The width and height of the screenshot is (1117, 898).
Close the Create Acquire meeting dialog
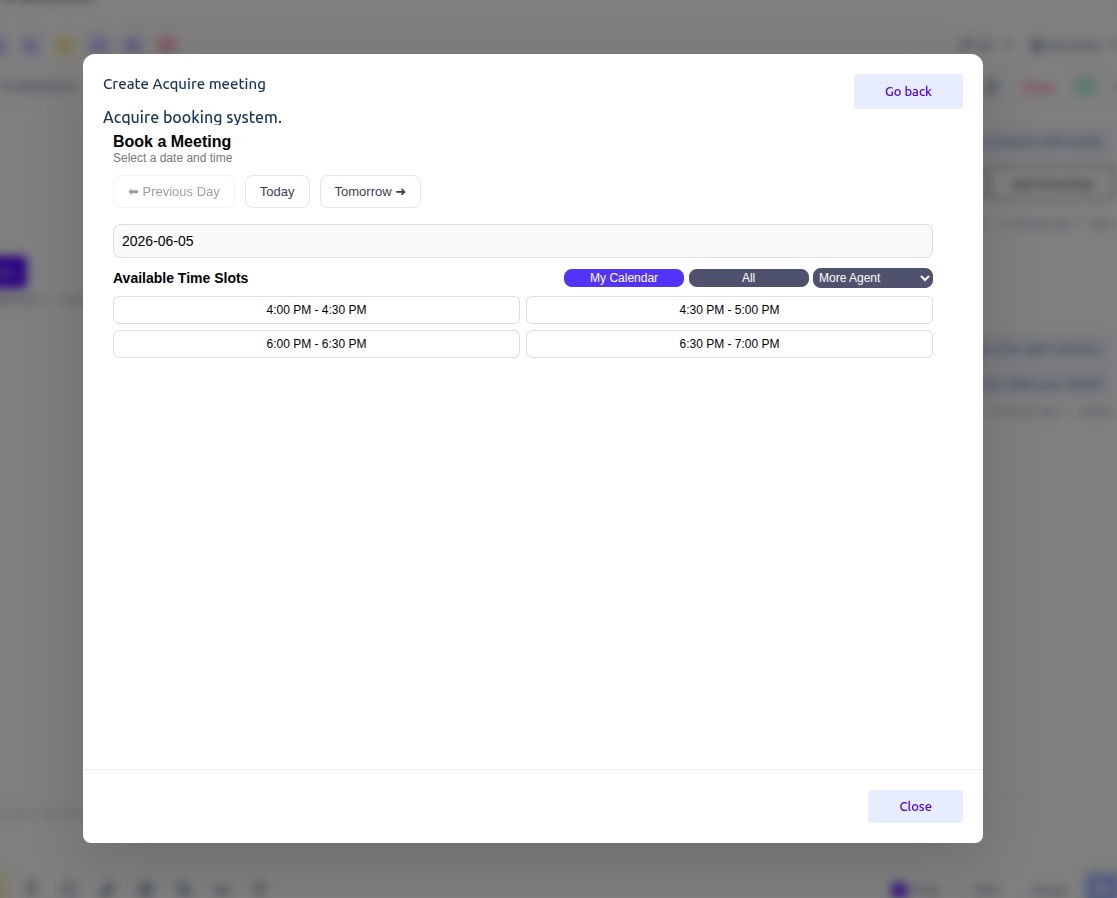(x=915, y=806)
